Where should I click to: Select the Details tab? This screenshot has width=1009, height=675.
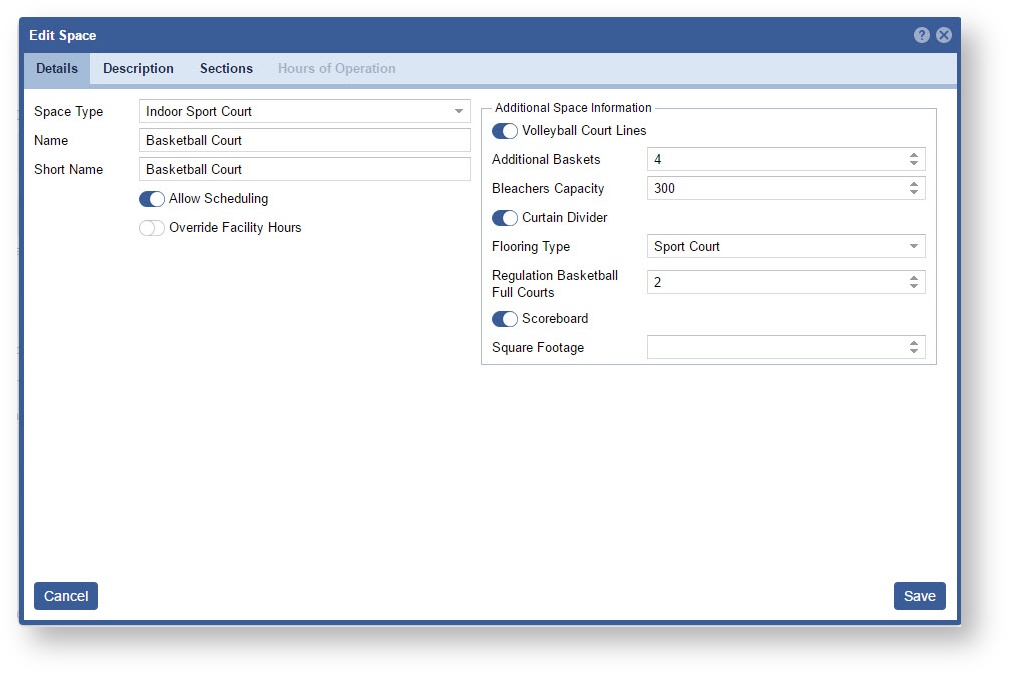tap(57, 69)
